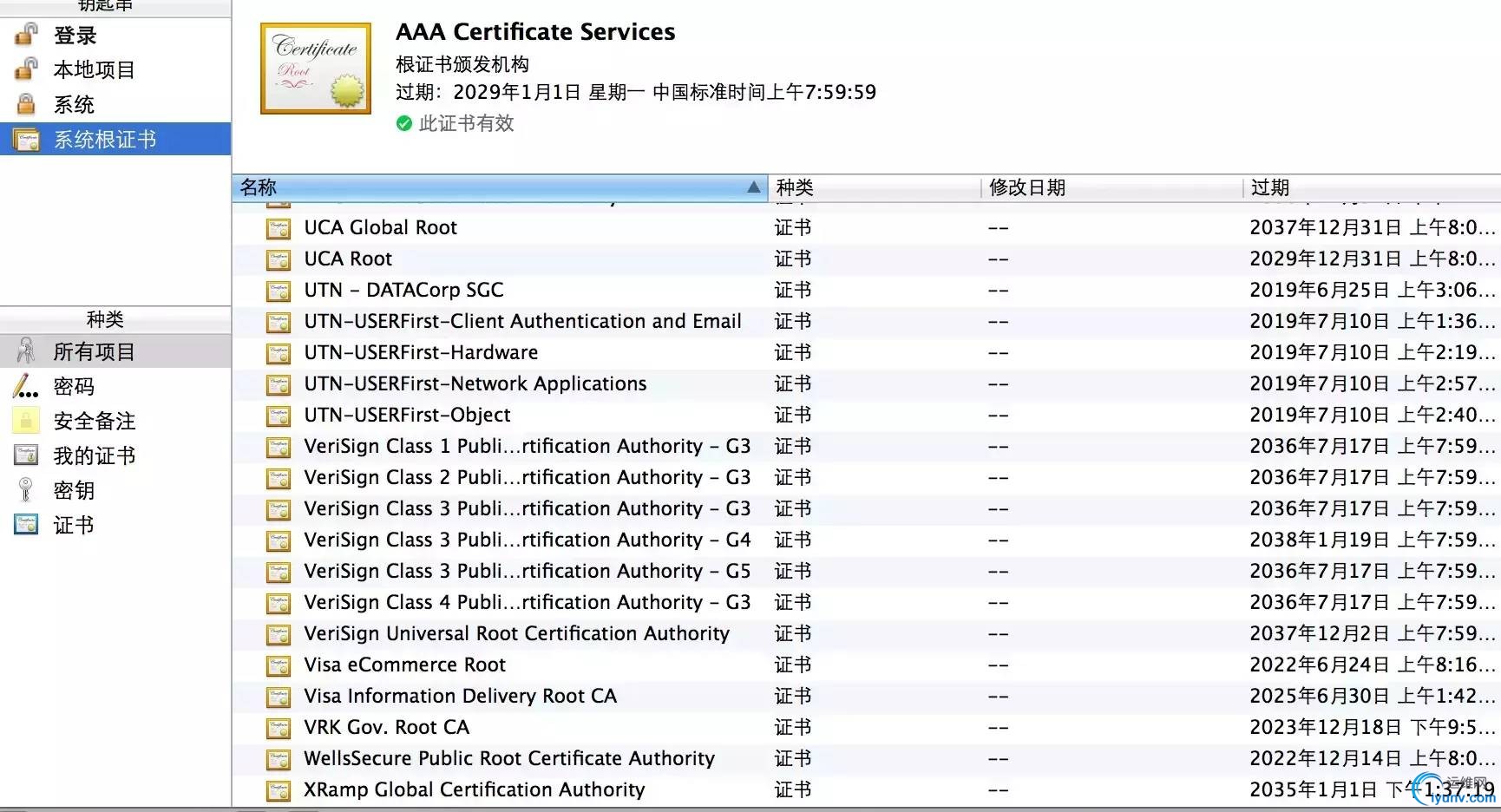Viewport: 1501px width, 812px height.
Task: Show the 安全备注 category
Action: pos(115,421)
